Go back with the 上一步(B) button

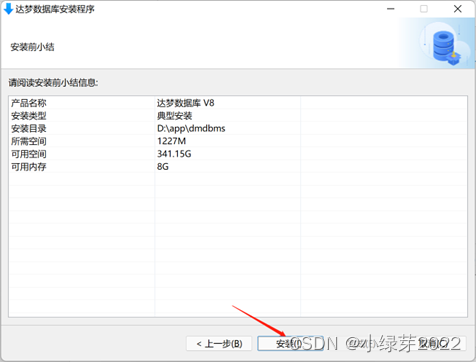(219, 343)
